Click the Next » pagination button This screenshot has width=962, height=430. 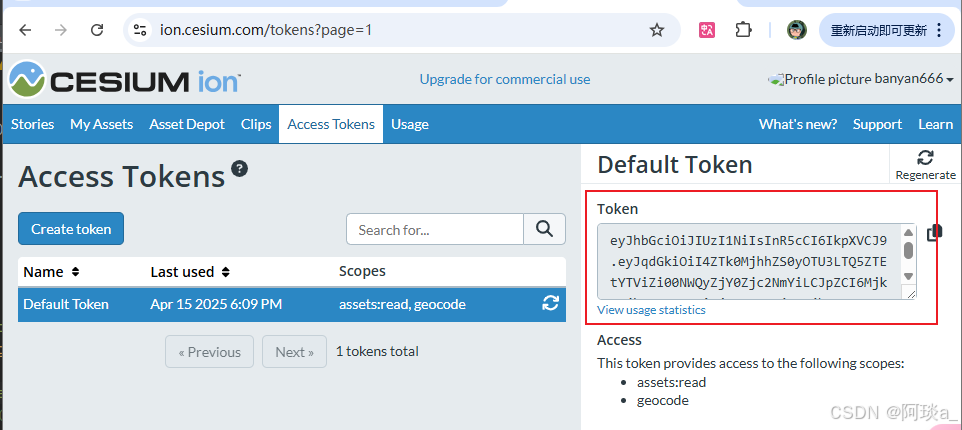click(294, 351)
